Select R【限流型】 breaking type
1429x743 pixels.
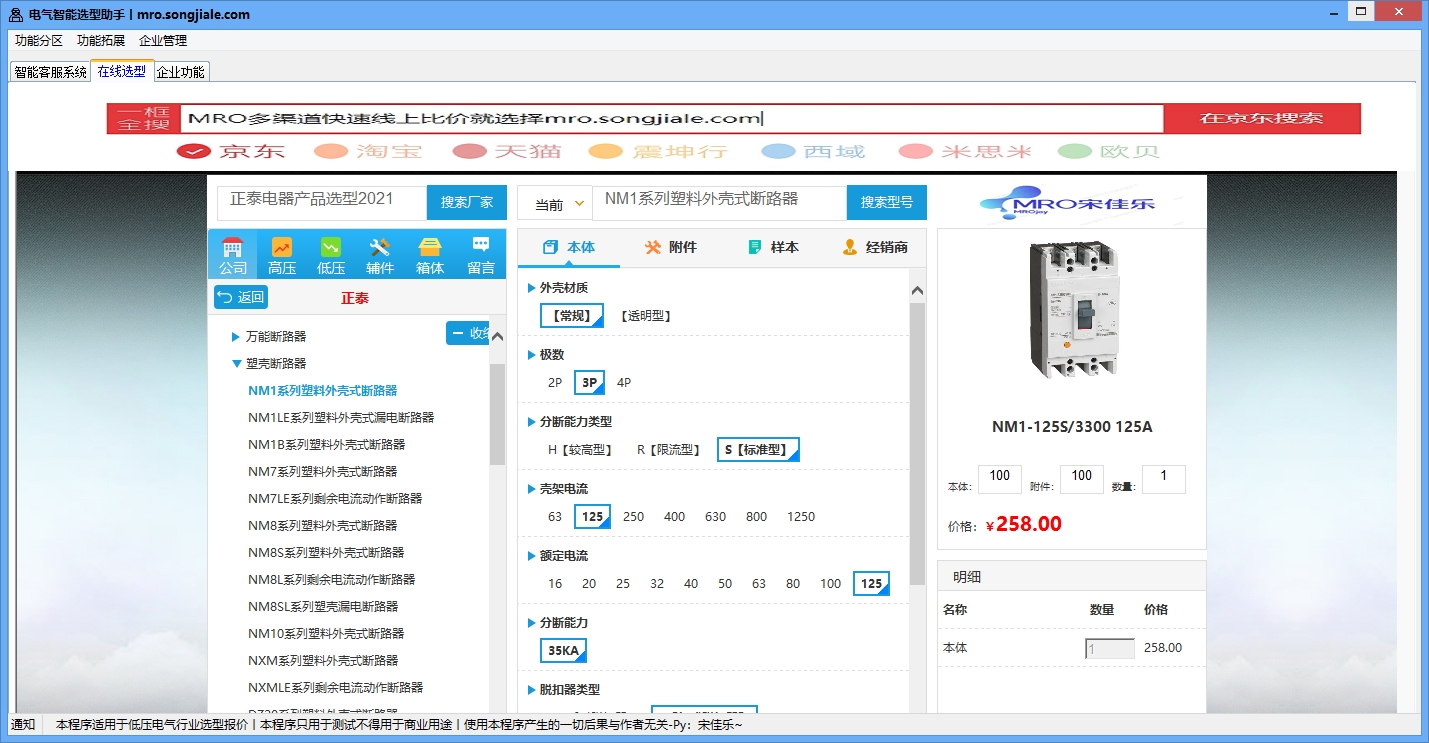point(669,450)
